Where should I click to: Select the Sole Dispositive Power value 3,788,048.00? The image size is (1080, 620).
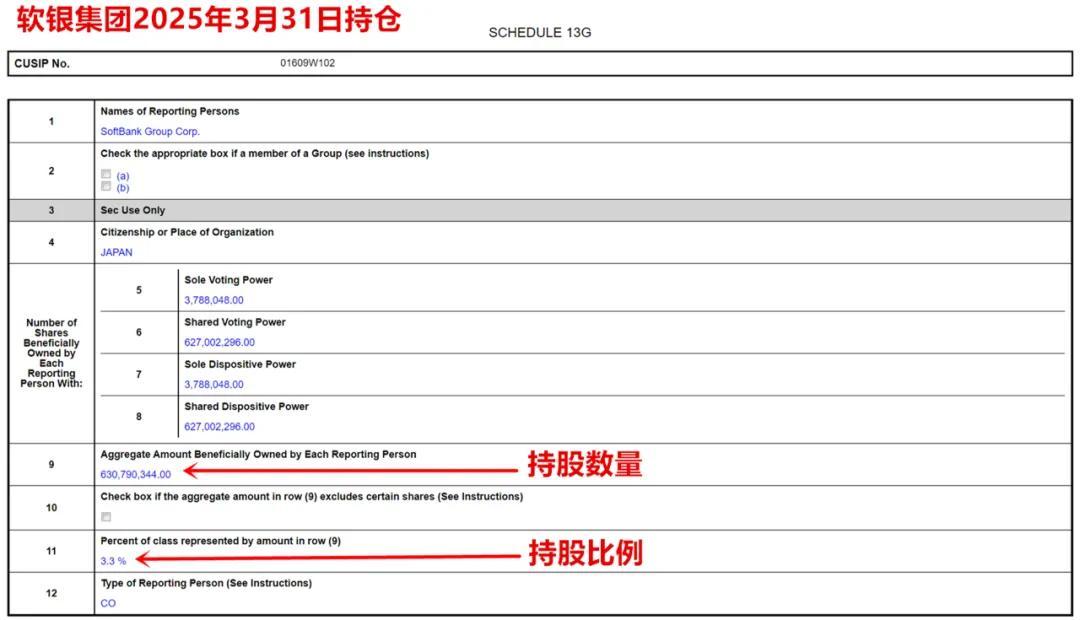[x=214, y=384]
